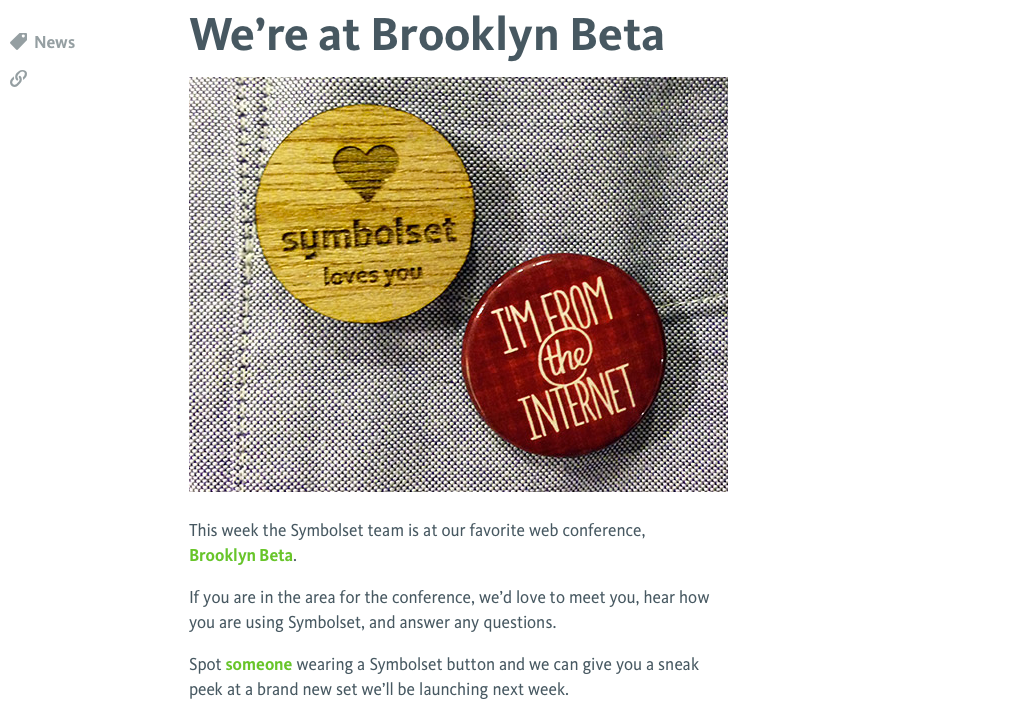
Task: Click the paragraph starting "If you are in"
Action: tap(449, 610)
